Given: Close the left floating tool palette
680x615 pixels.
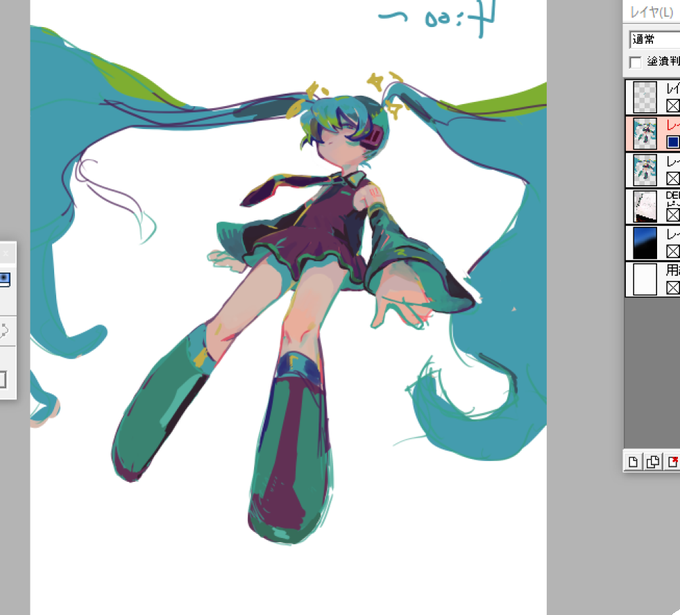Looking at the screenshot, I should pos(5,253).
